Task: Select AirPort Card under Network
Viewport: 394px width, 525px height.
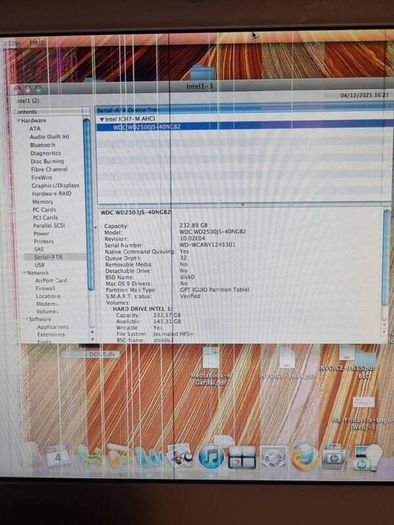Action: click(x=51, y=281)
